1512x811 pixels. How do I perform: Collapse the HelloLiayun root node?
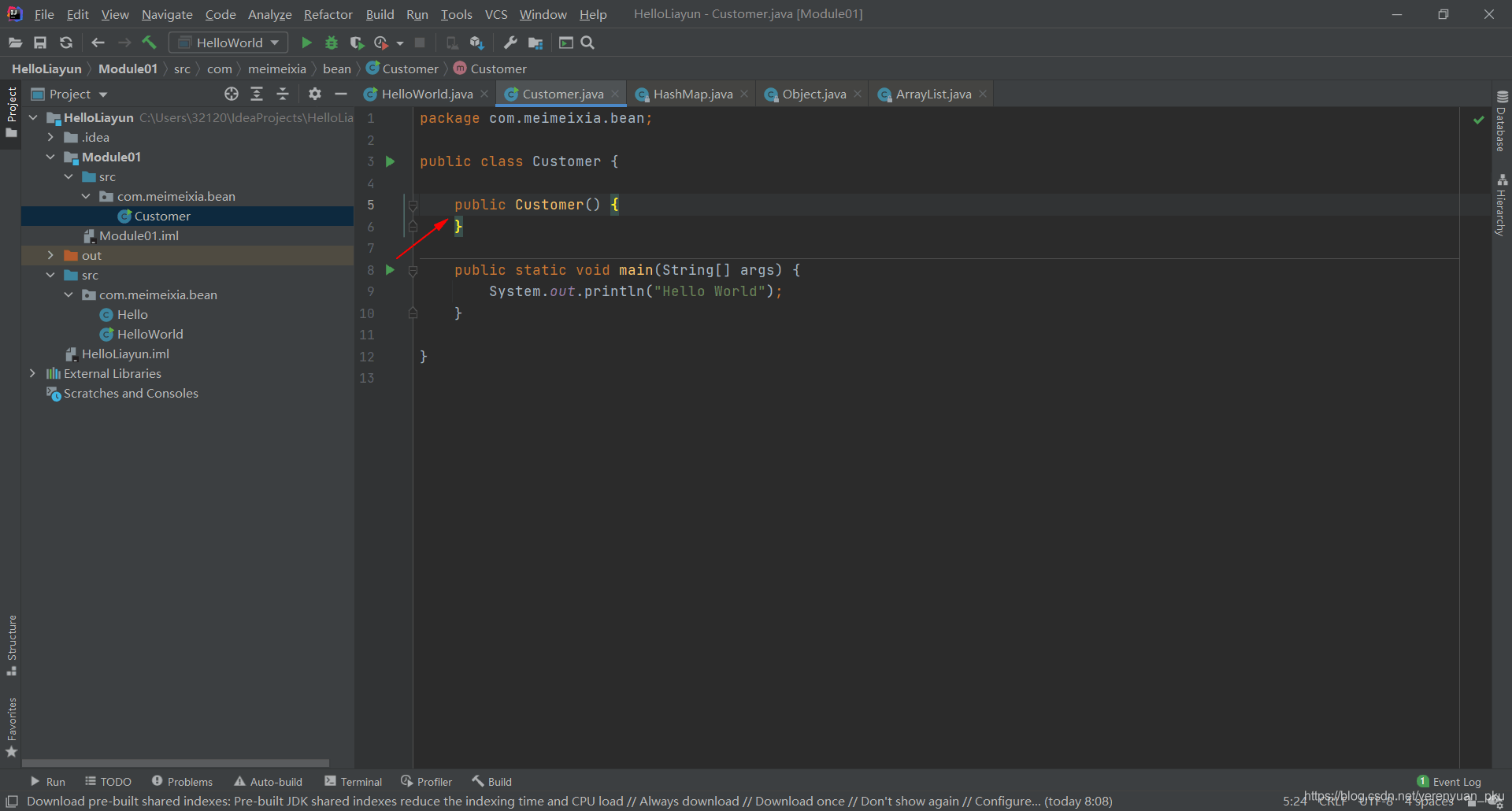pyautogui.click(x=33, y=117)
